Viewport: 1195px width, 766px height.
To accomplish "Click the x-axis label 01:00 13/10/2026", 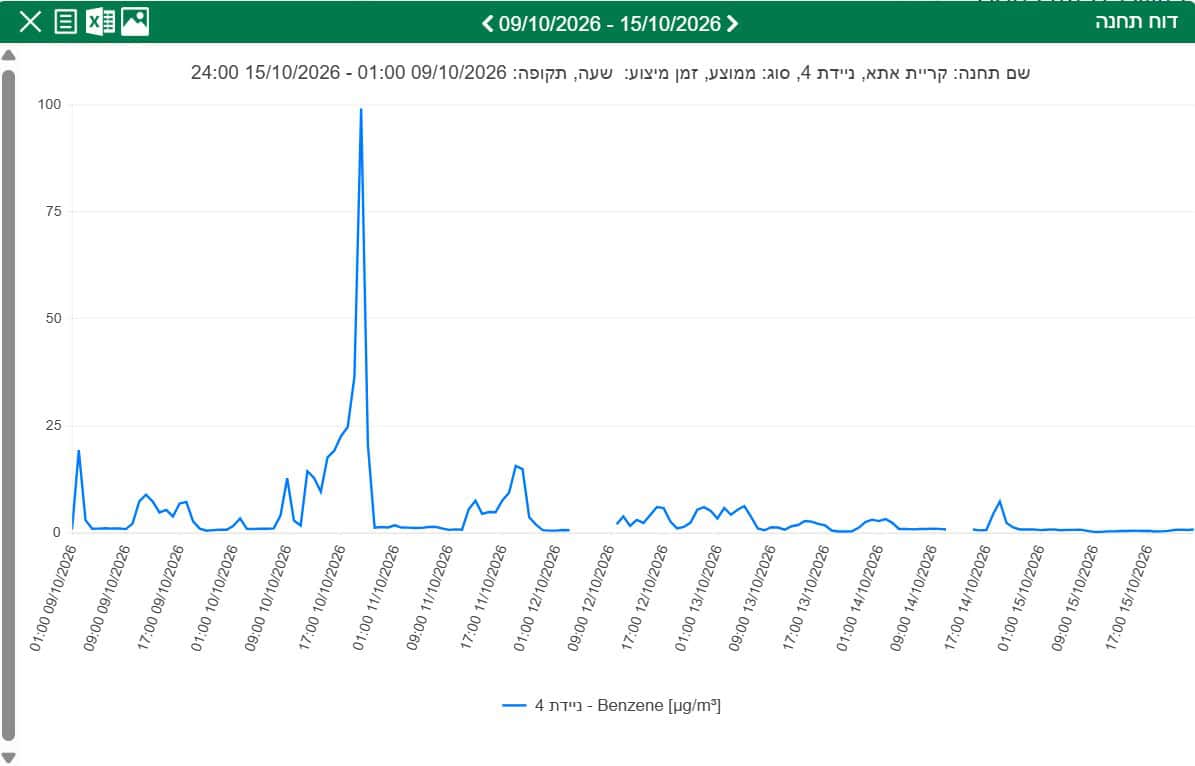I will [698, 598].
